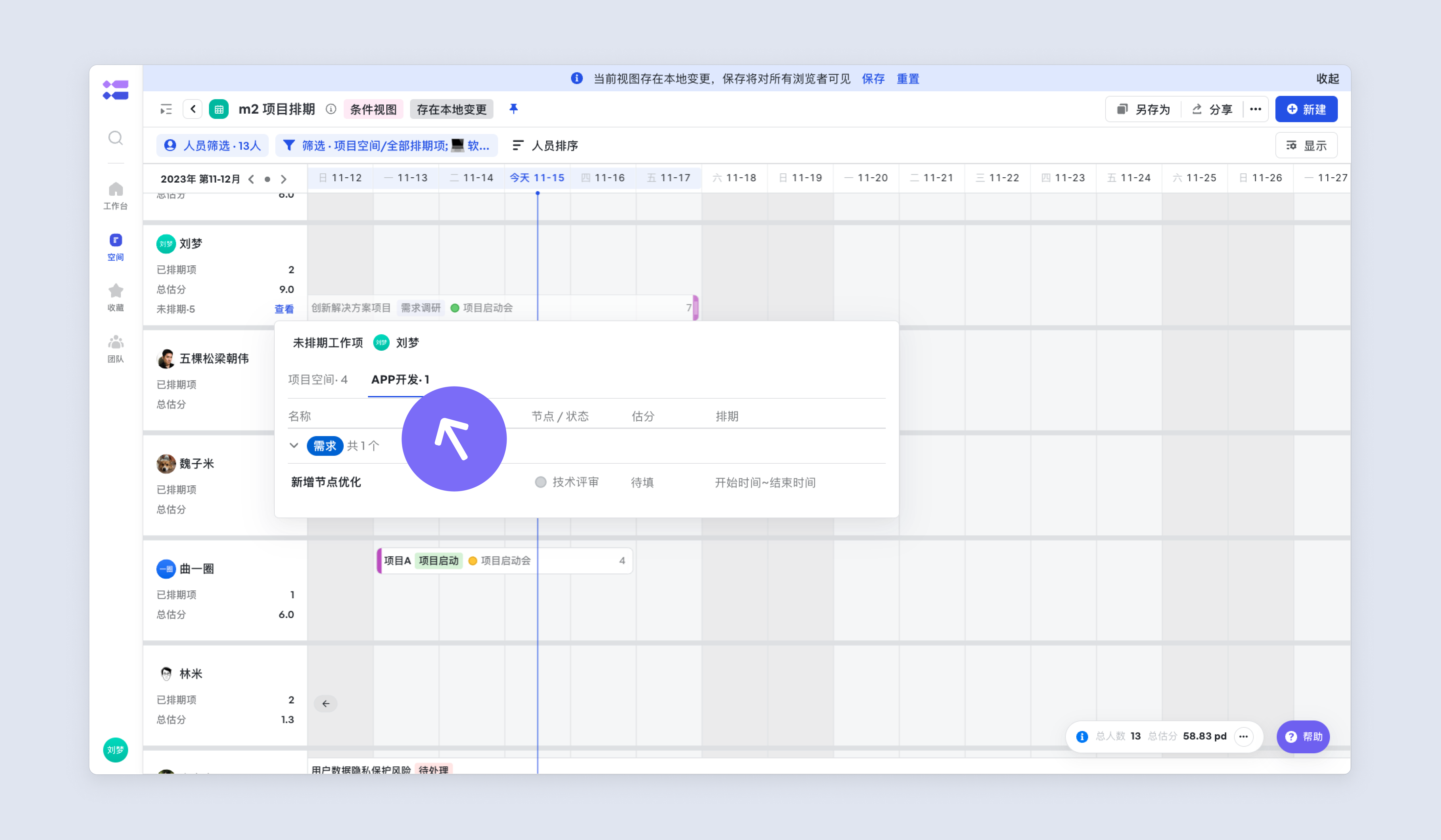
Task: Collapse the 需求 group chevron
Action: [294, 445]
